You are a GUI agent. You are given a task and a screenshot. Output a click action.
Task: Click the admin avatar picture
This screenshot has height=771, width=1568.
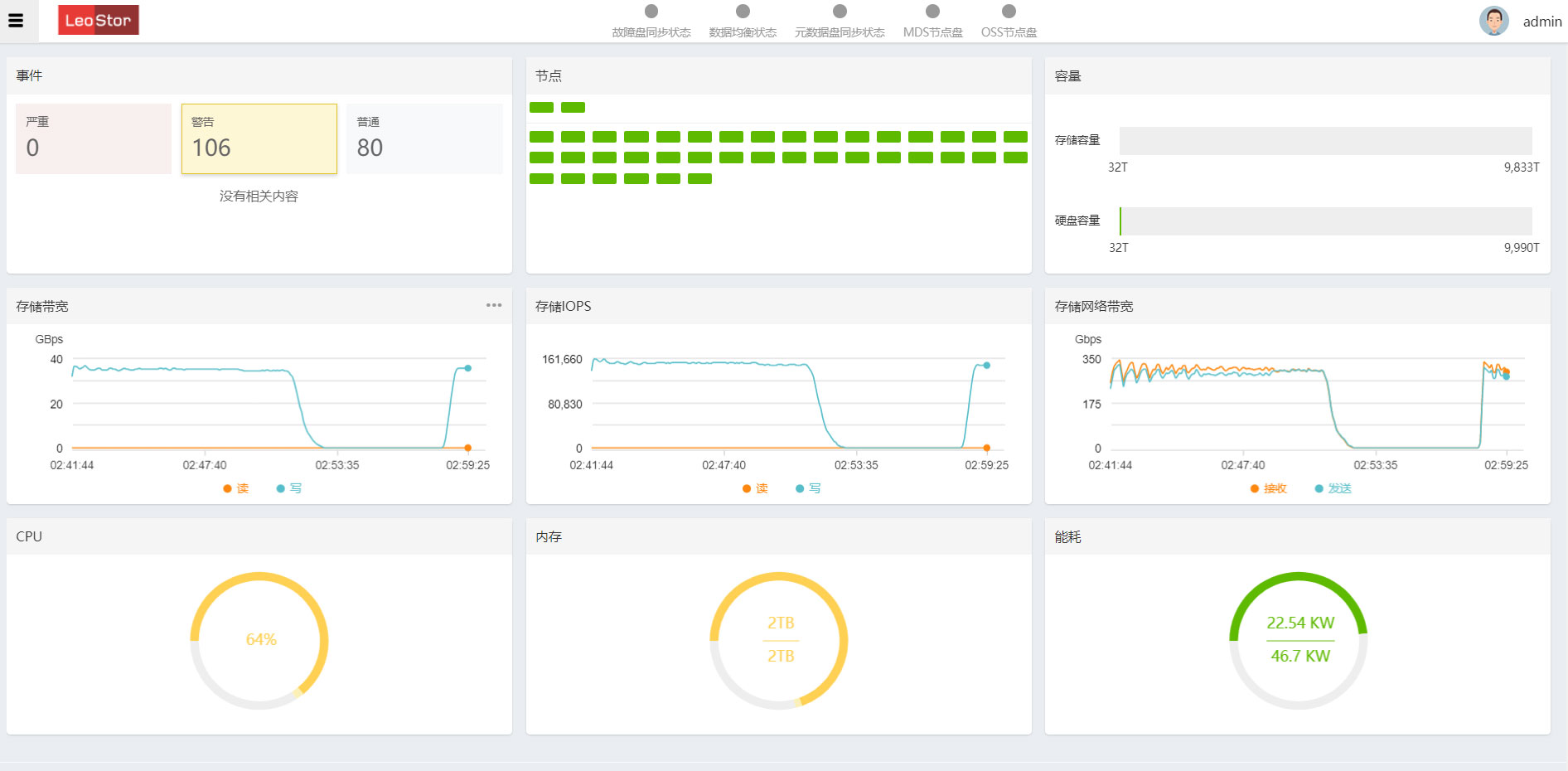tap(1493, 21)
